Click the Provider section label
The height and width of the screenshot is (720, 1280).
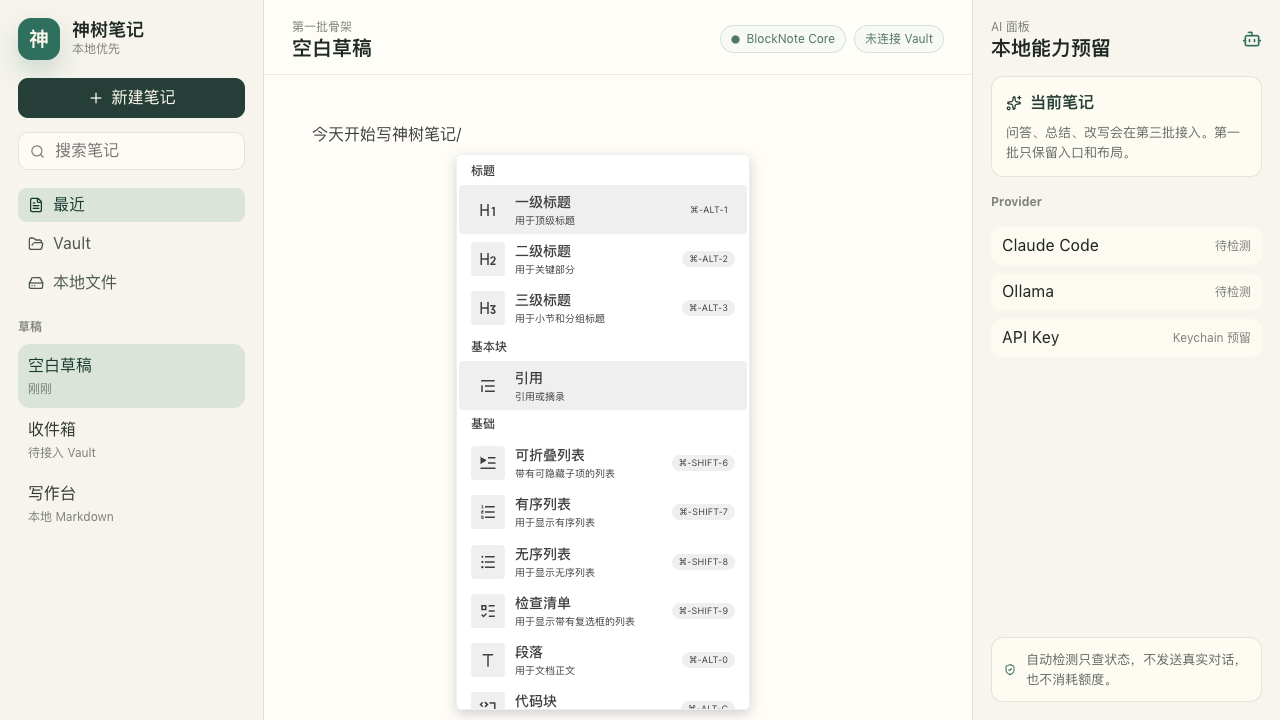pos(1017,202)
